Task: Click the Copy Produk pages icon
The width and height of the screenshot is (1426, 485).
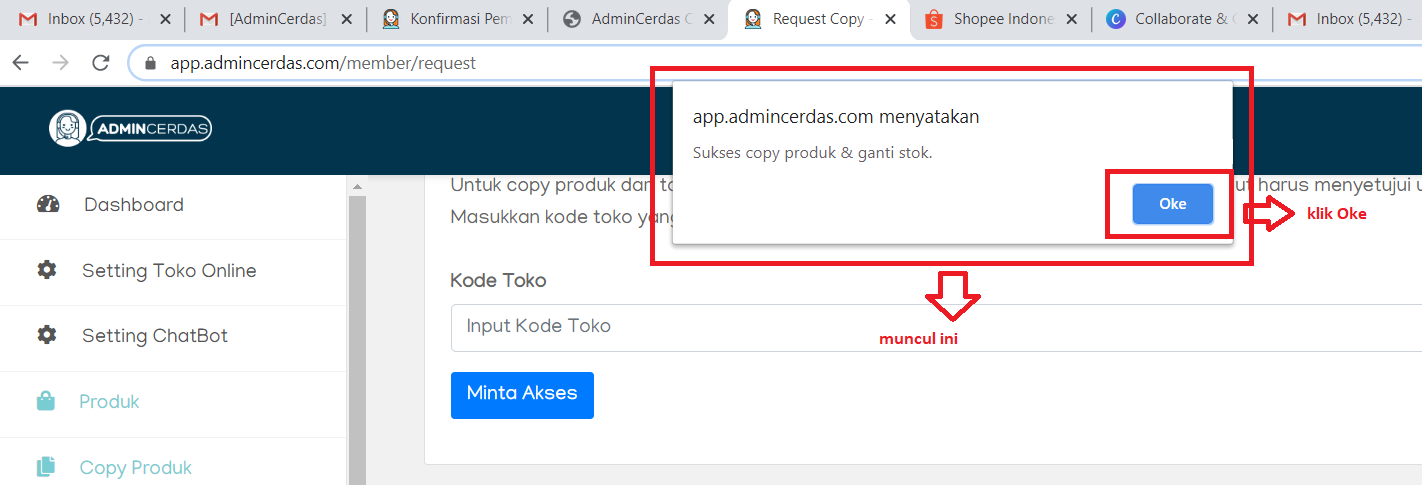Action: (46, 467)
